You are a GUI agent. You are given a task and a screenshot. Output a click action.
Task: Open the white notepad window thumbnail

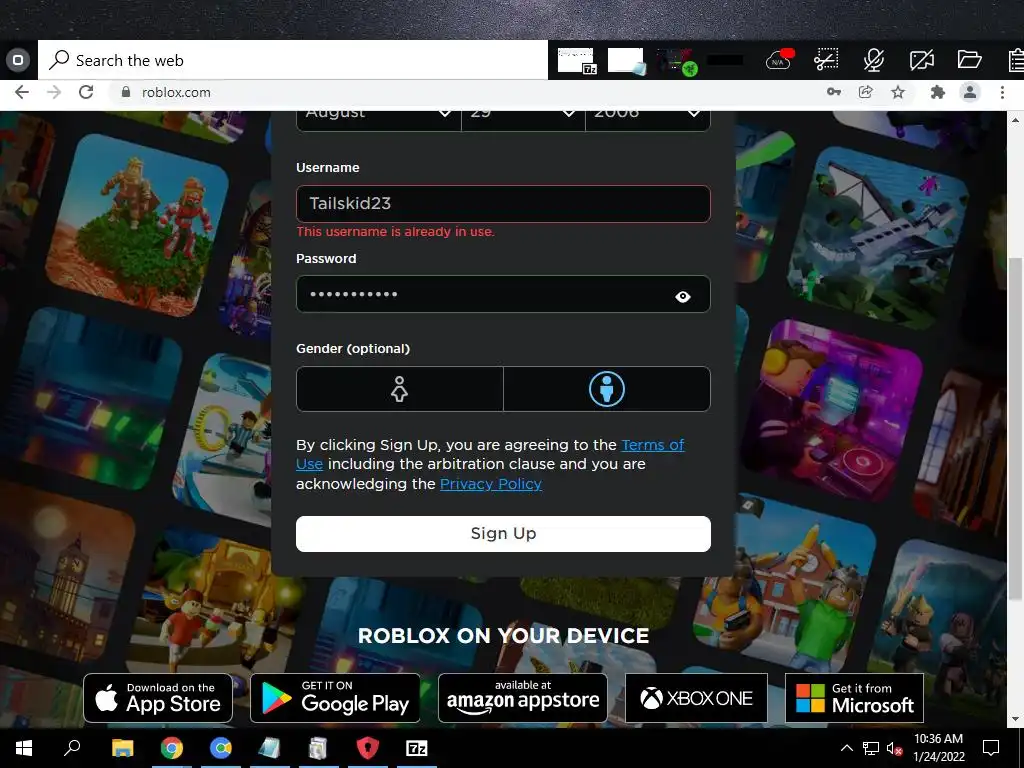click(626, 61)
